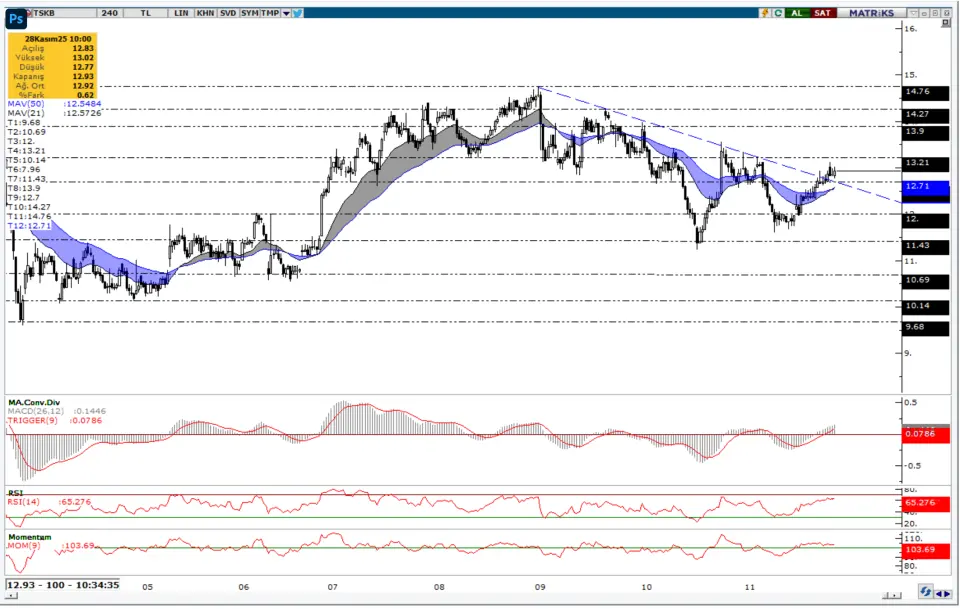Expand the dropdown arrow after TMP

point(286,13)
